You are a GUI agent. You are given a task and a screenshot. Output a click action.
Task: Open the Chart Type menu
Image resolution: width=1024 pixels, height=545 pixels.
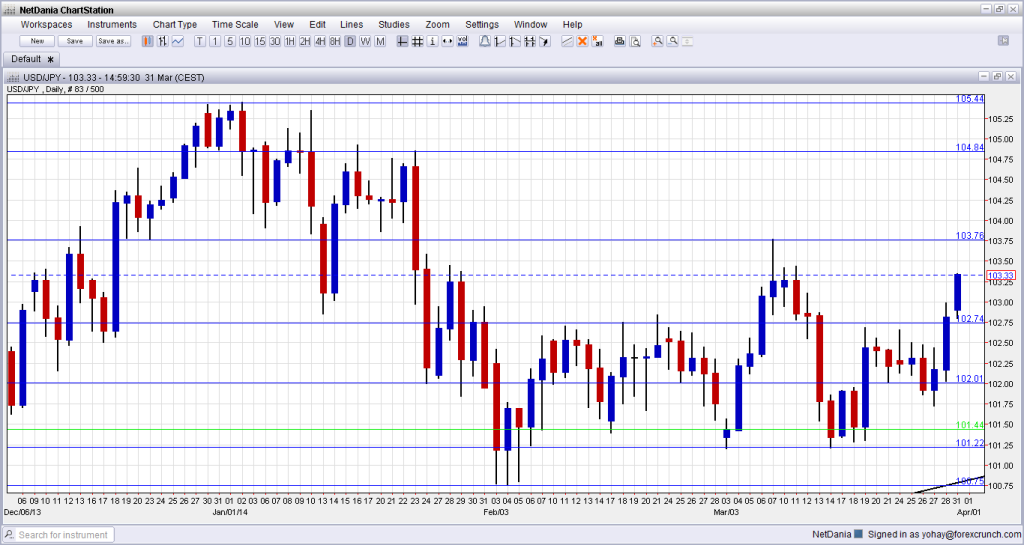[174, 25]
